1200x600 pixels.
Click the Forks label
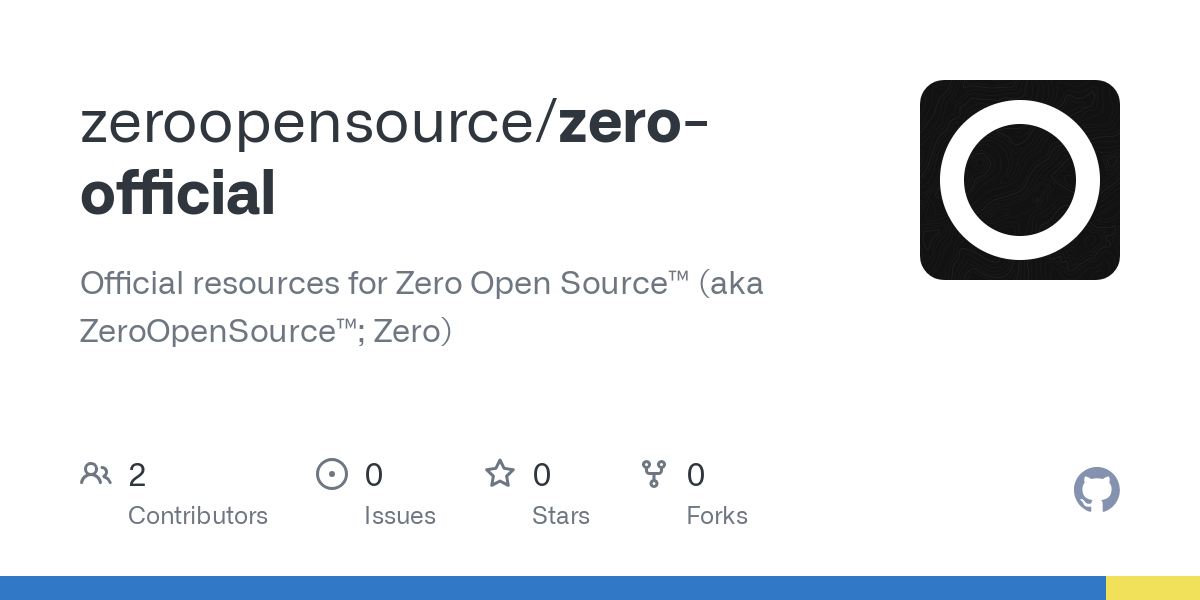pos(717,516)
